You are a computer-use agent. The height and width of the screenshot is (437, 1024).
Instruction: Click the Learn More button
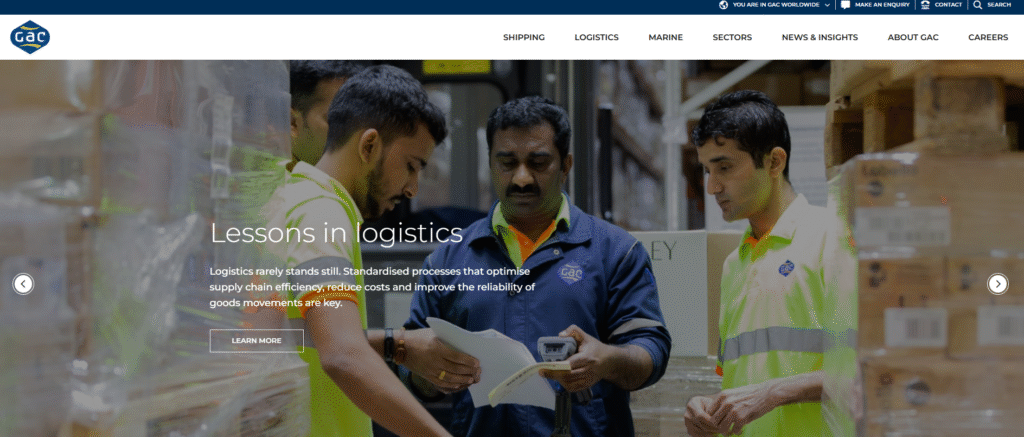click(x=257, y=340)
